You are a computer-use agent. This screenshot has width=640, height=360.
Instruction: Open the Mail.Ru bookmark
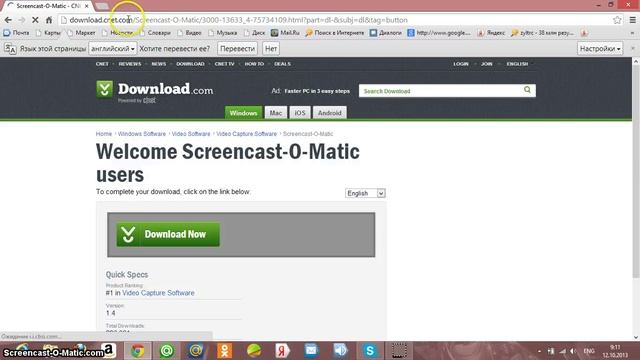(x=285, y=33)
